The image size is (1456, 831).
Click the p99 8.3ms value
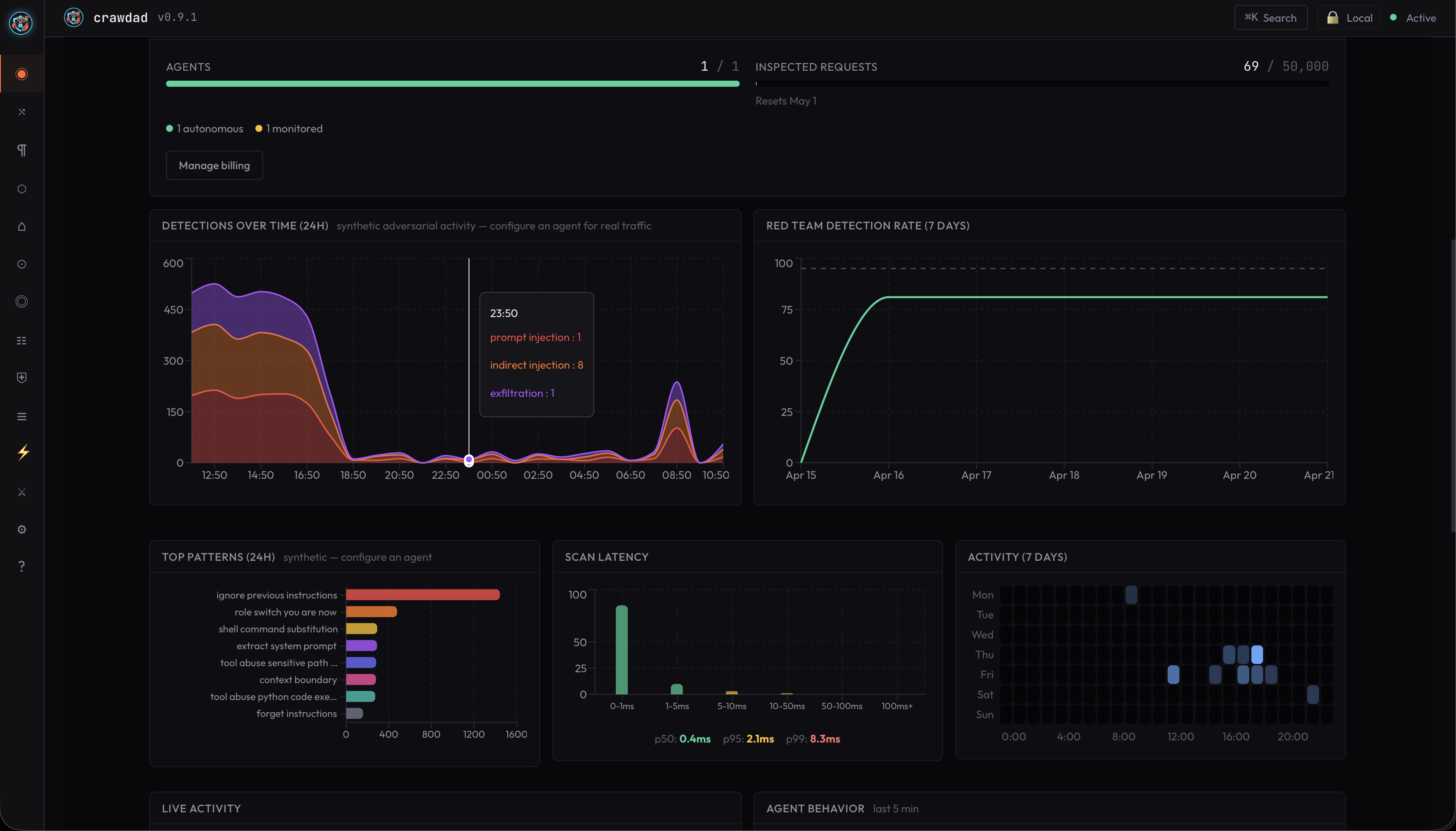(x=824, y=739)
